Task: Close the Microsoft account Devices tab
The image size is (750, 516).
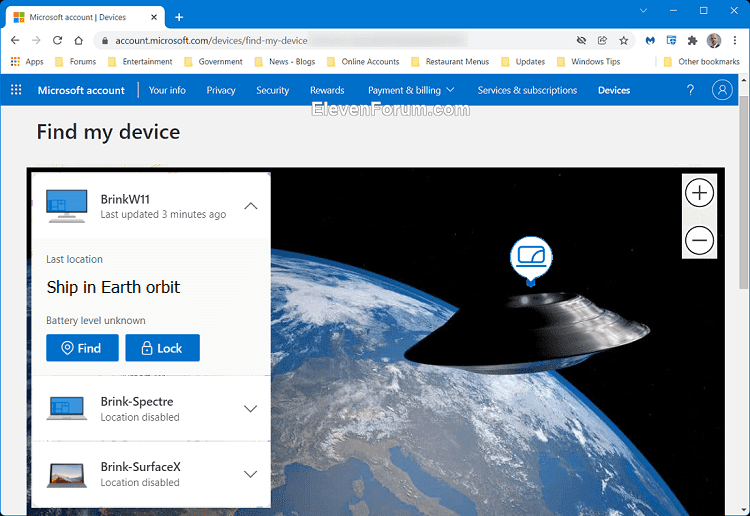Action: [154, 17]
